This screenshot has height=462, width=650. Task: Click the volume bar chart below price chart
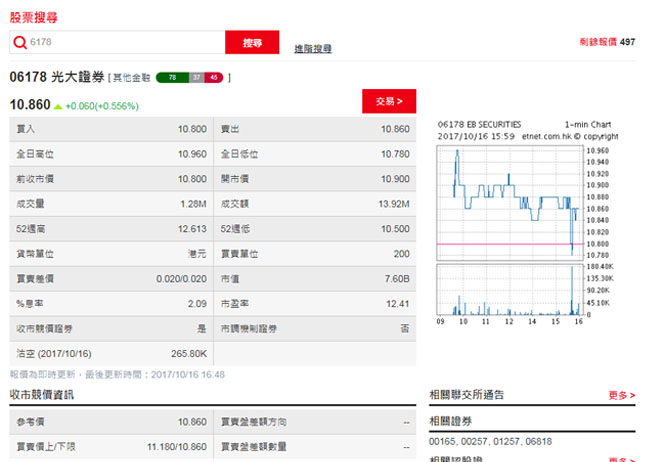coord(510,289)
